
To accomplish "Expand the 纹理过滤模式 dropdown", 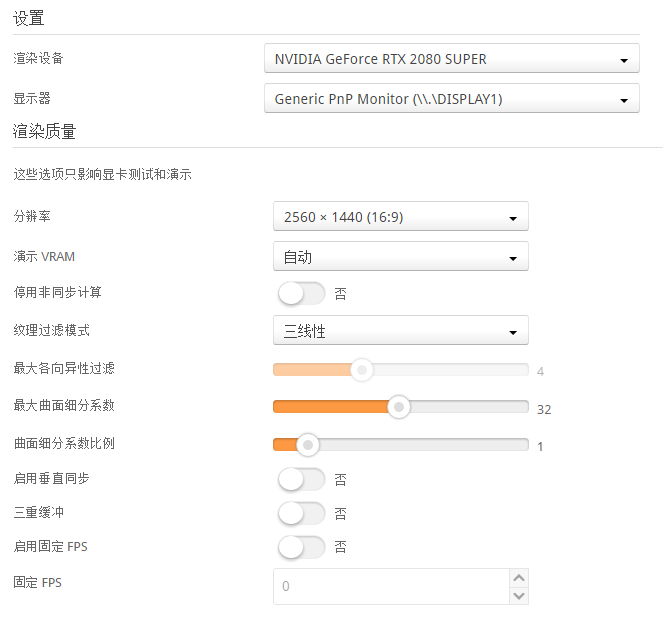I will 400,331.
